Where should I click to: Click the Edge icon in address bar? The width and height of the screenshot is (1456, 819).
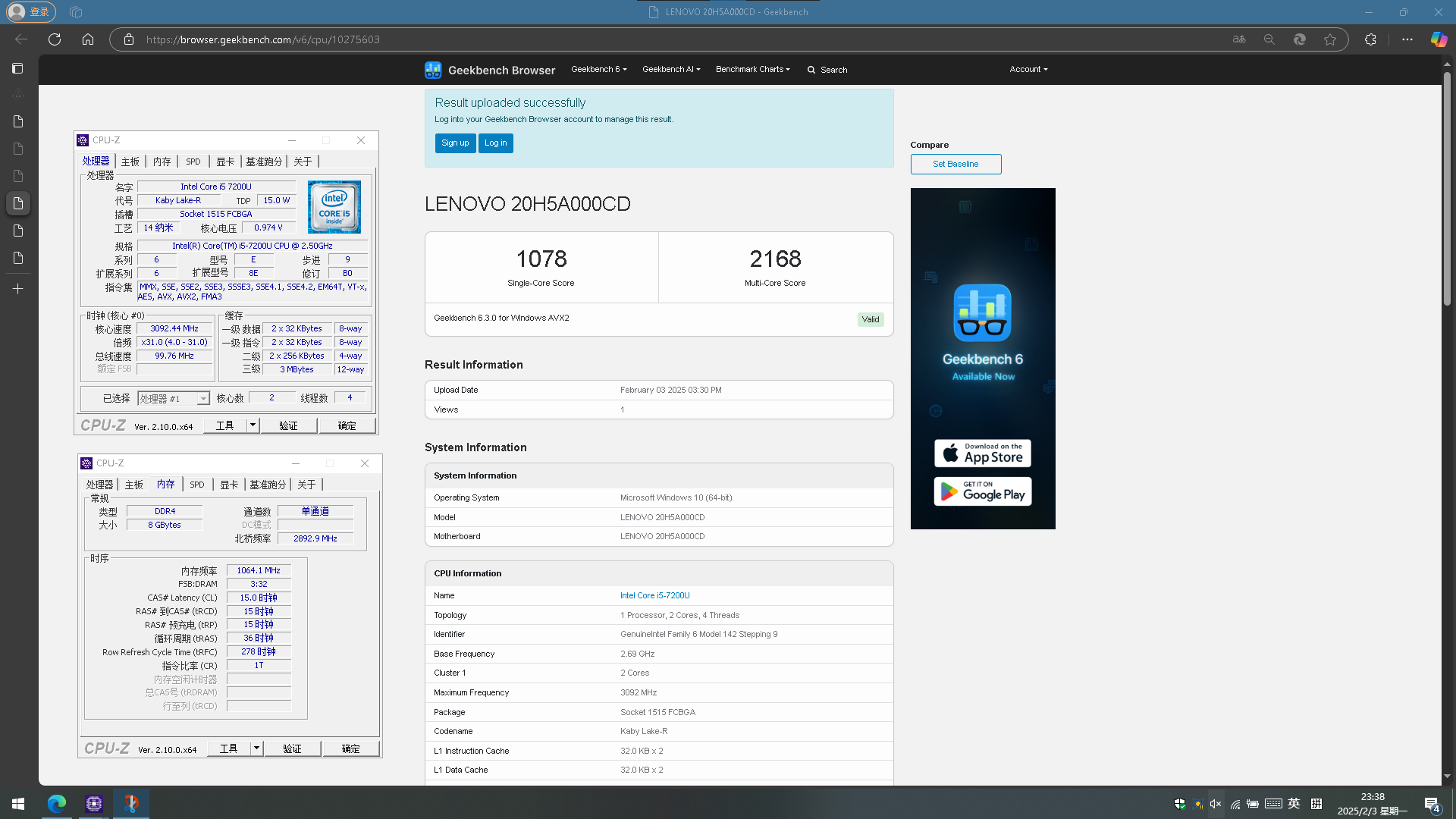(x=1299, y=39)
